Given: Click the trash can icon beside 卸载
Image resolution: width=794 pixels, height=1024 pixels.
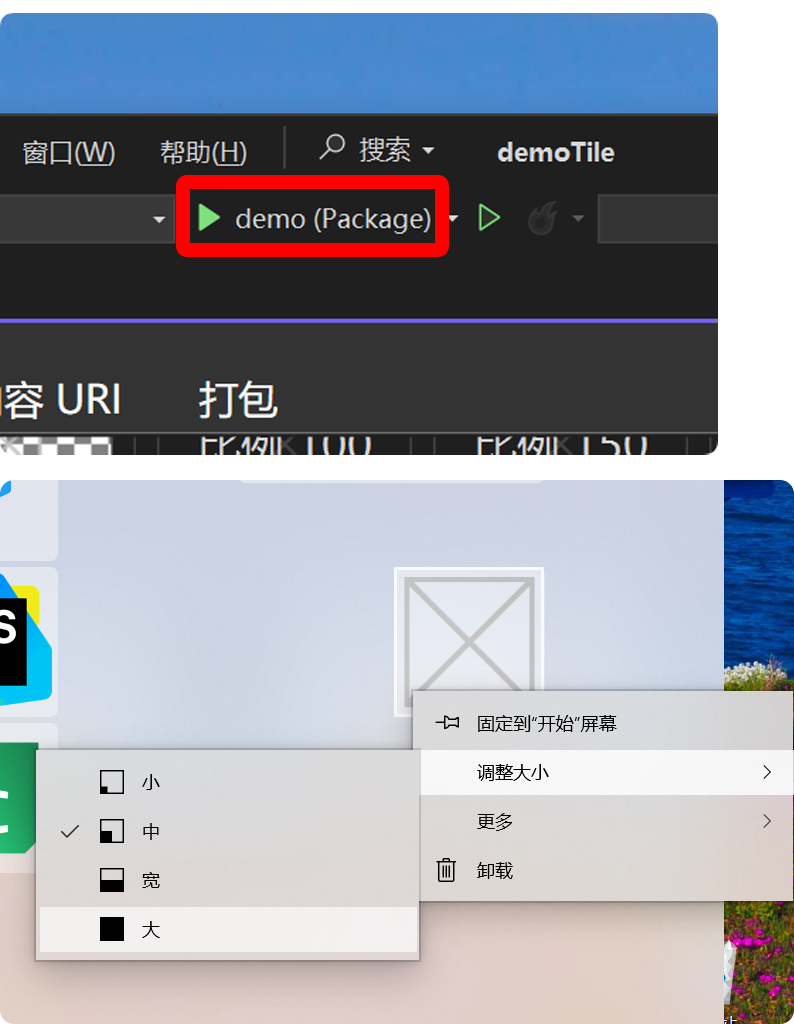Looking at the screenshot, I should click(446, 870).
